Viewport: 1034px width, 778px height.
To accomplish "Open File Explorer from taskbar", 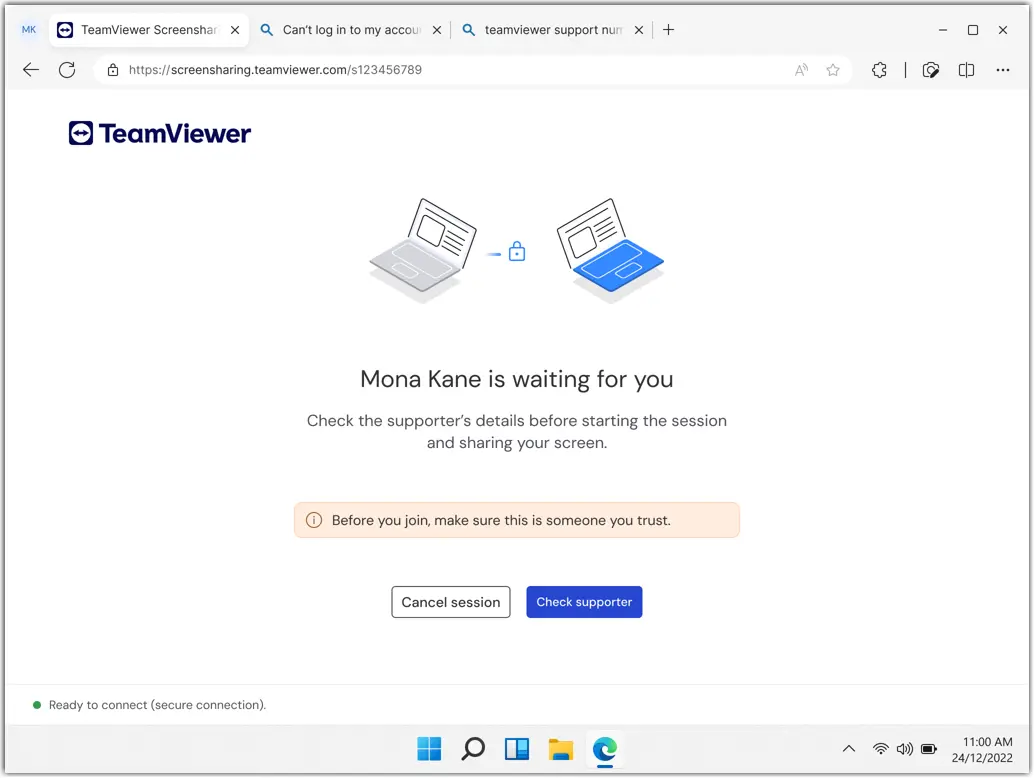I will [561, 749].
